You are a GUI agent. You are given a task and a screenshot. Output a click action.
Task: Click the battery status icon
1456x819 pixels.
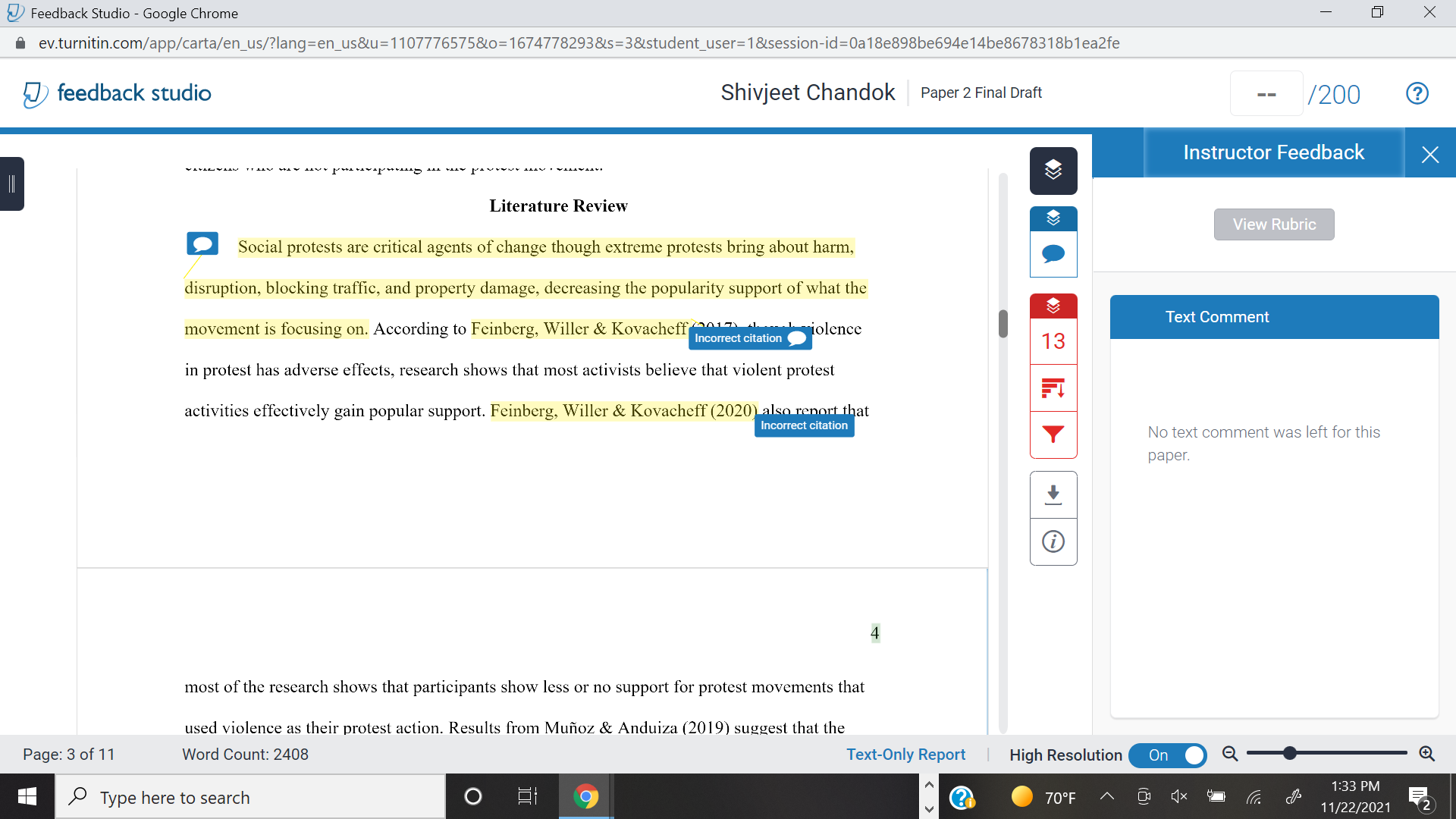click(1216, 796)
